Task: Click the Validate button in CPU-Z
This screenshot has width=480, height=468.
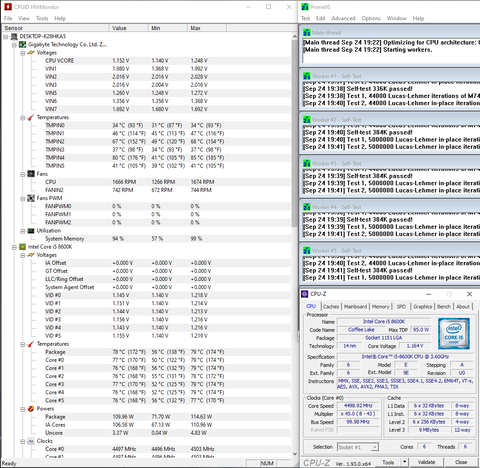Action: (x=426, y=462)
